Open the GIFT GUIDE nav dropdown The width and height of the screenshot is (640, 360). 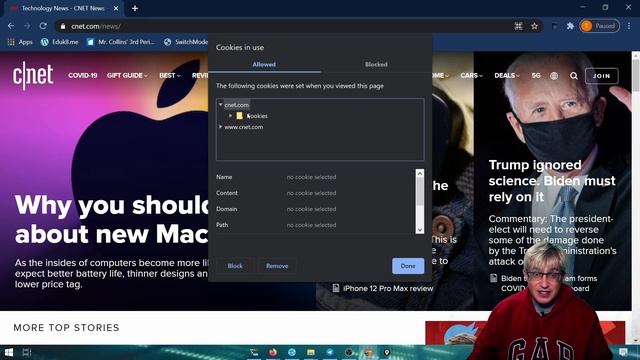click(x=127, y=76)
